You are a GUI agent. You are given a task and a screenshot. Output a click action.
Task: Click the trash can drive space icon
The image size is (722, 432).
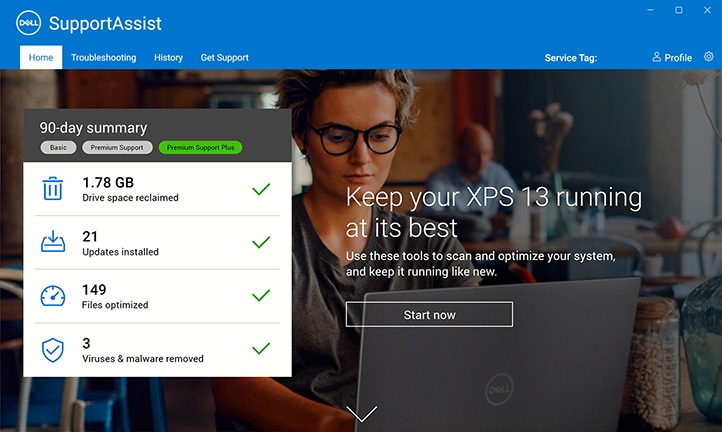(x=52, y=188)
